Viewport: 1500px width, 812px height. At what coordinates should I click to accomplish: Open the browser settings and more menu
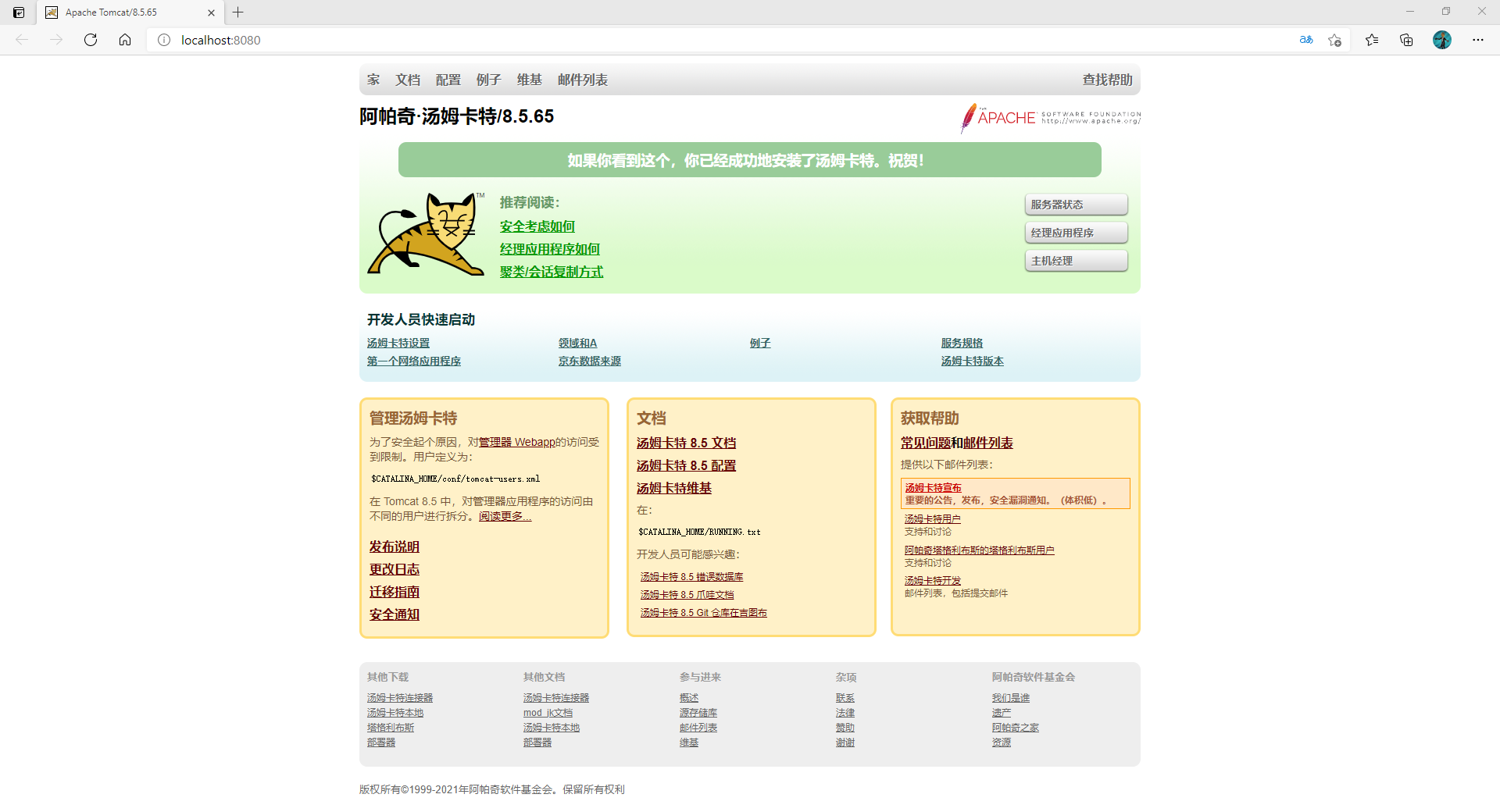point(1478,40)
